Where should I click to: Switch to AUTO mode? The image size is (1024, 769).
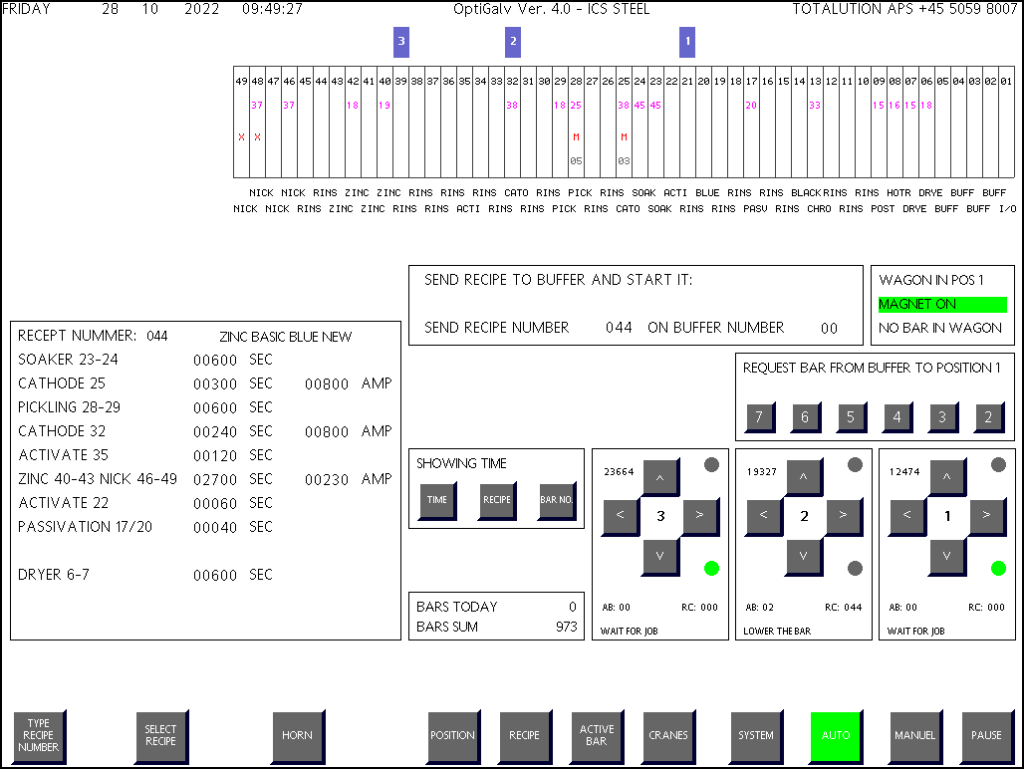tap(836, 736)
